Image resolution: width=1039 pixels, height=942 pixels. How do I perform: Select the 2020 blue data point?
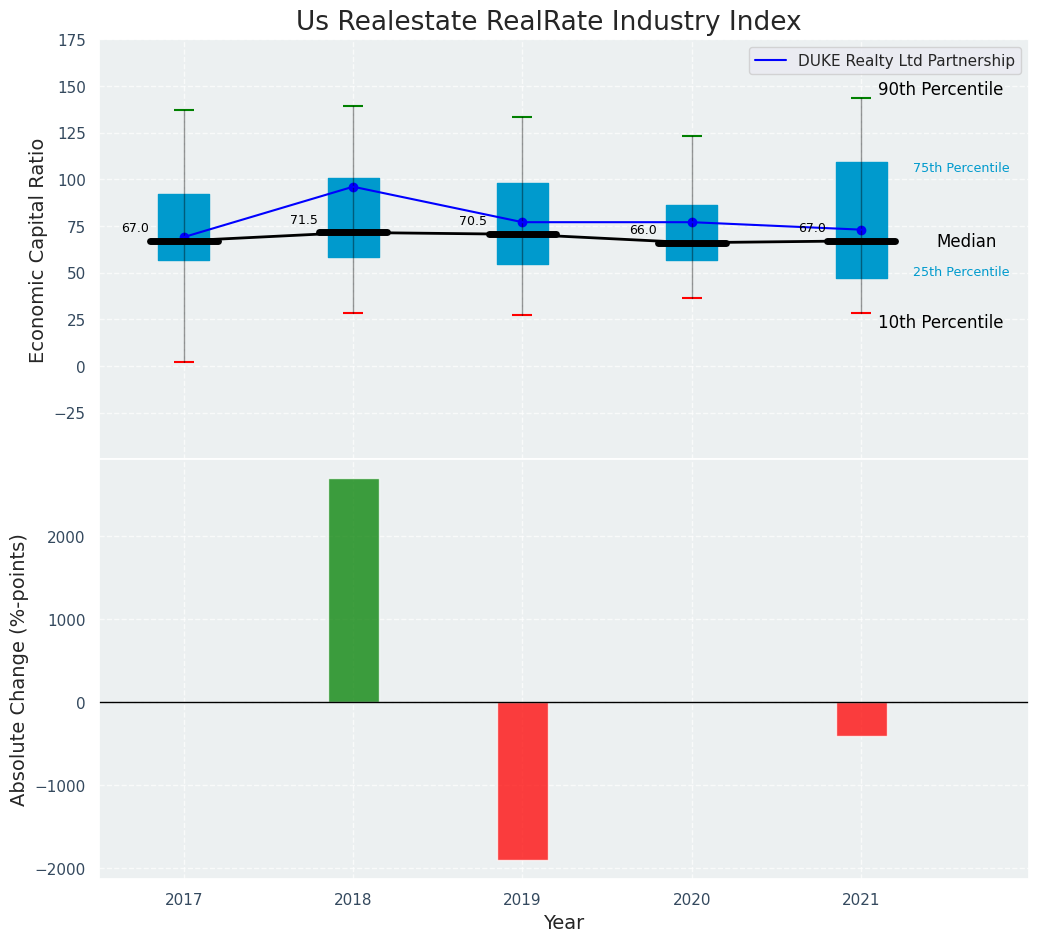click(x=692, y=222)
